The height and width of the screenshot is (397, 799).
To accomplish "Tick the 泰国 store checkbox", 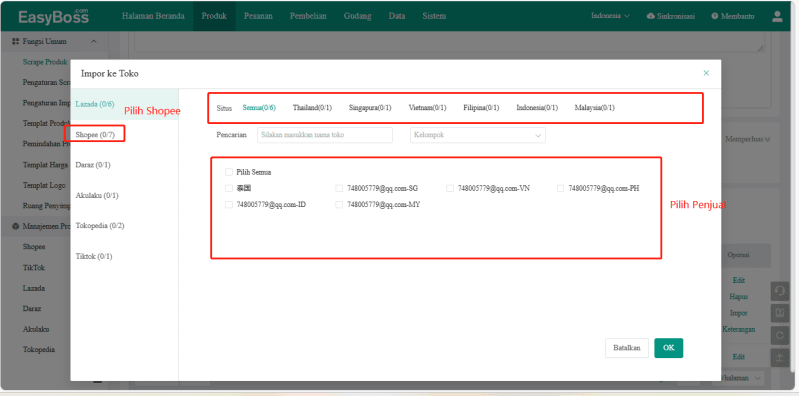I will click(x=229, y=188).
